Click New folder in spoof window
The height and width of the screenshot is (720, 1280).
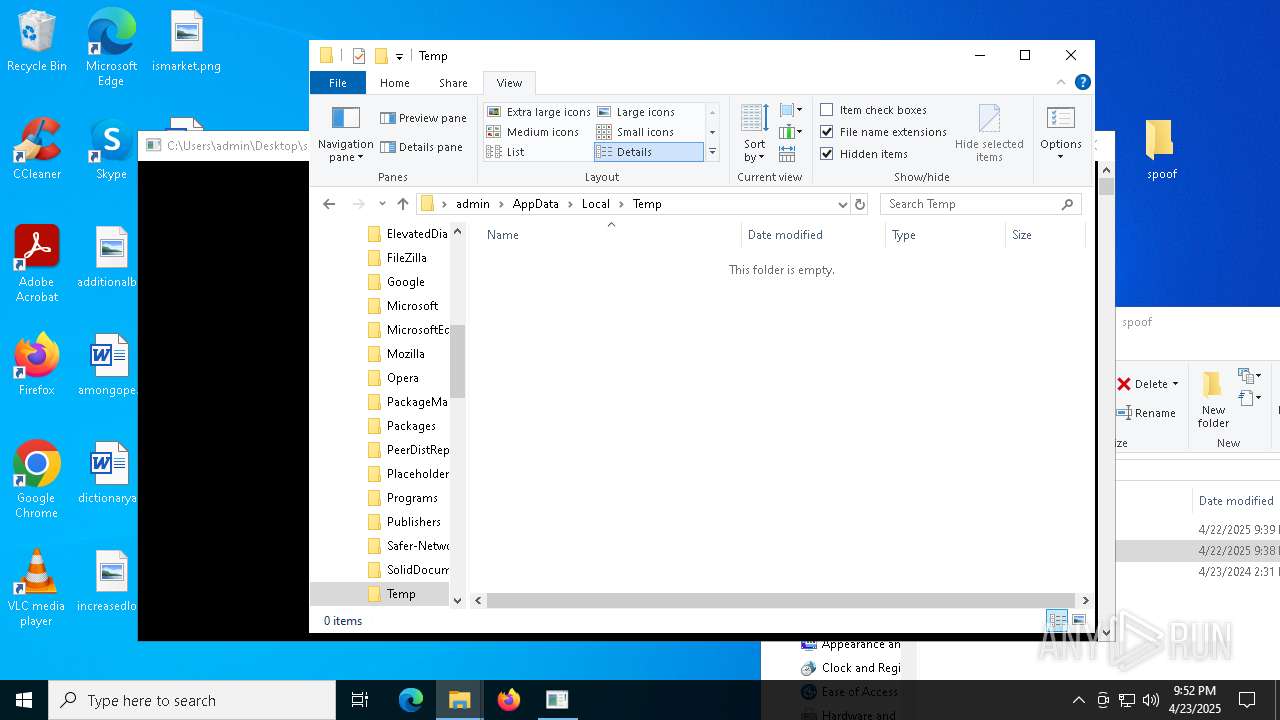[x=1213, y=400]
